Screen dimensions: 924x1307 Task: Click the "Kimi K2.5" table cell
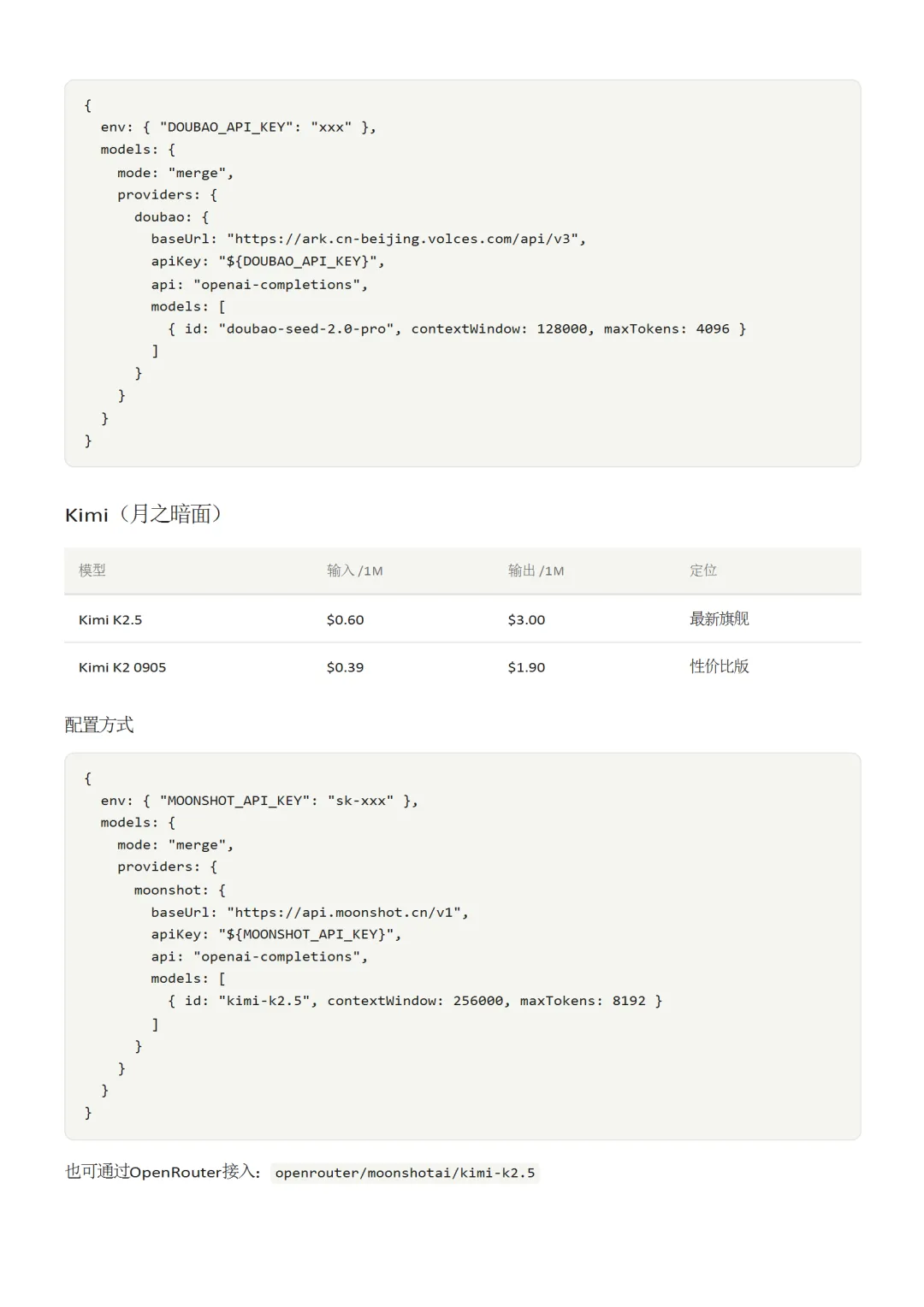(x=110, y=619)
